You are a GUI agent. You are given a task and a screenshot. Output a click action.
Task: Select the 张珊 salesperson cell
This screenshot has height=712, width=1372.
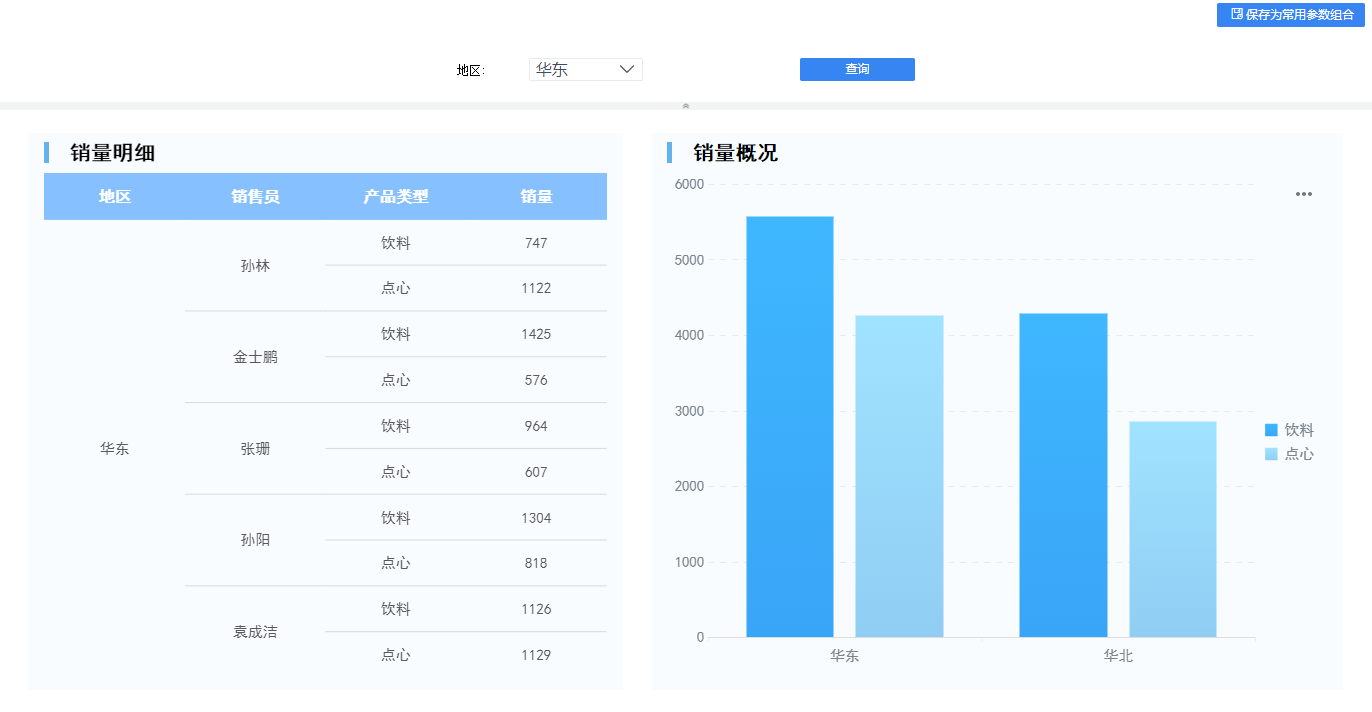tap(255, 449)
